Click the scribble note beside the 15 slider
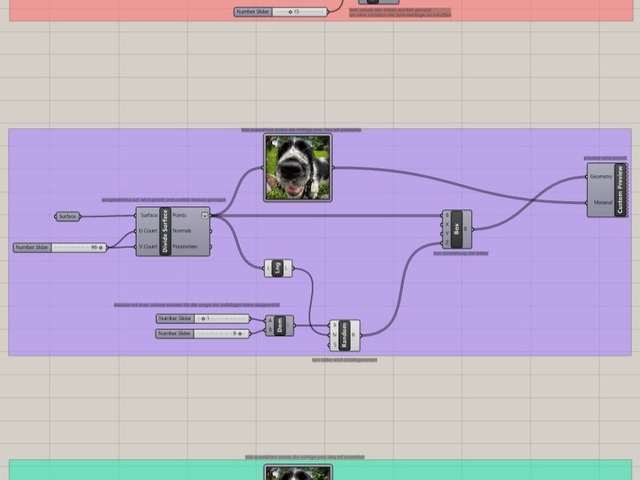Viewport: 640px width, 480px height. tap(400, 12)
